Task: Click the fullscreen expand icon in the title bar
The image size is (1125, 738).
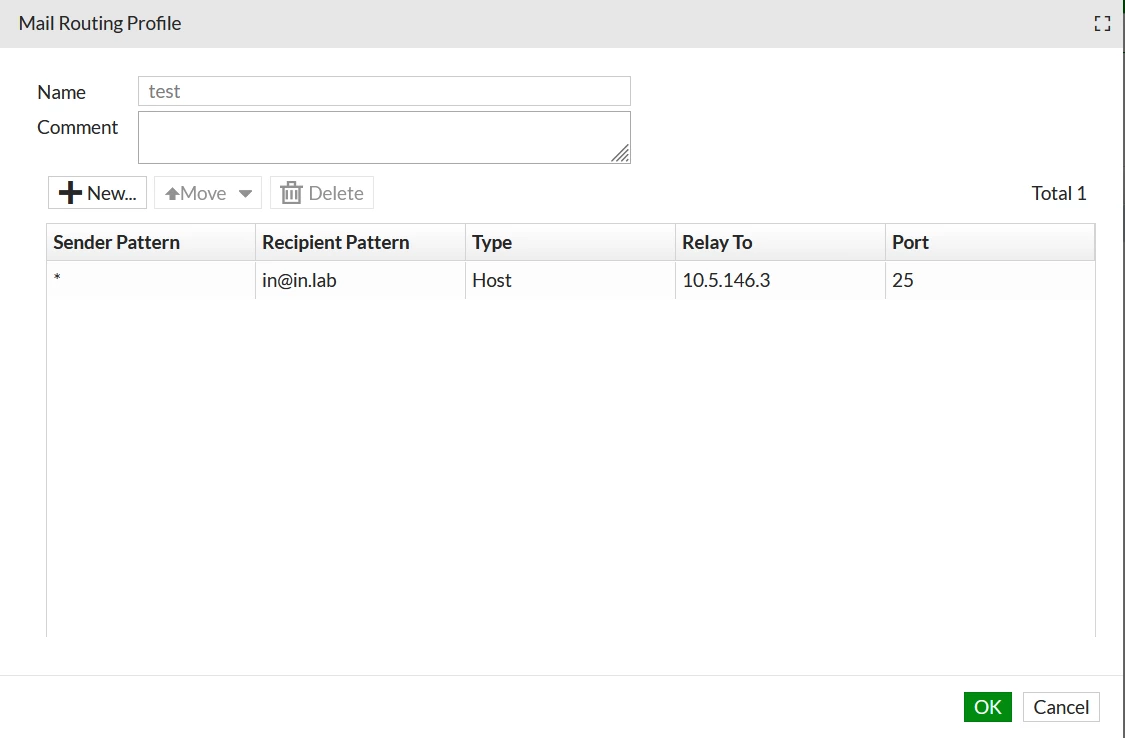Action: coord(1102,24)
